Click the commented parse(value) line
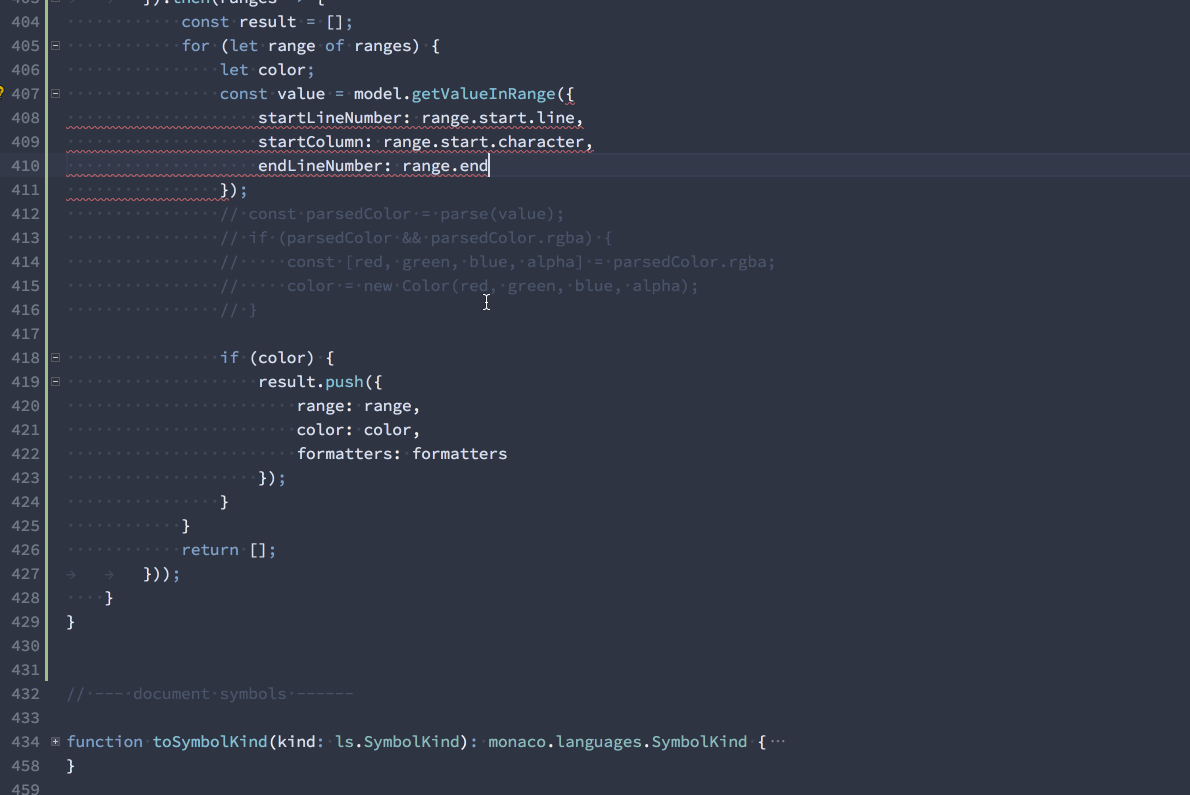Viewport: 1190px width, 795px height. (392, 214)
